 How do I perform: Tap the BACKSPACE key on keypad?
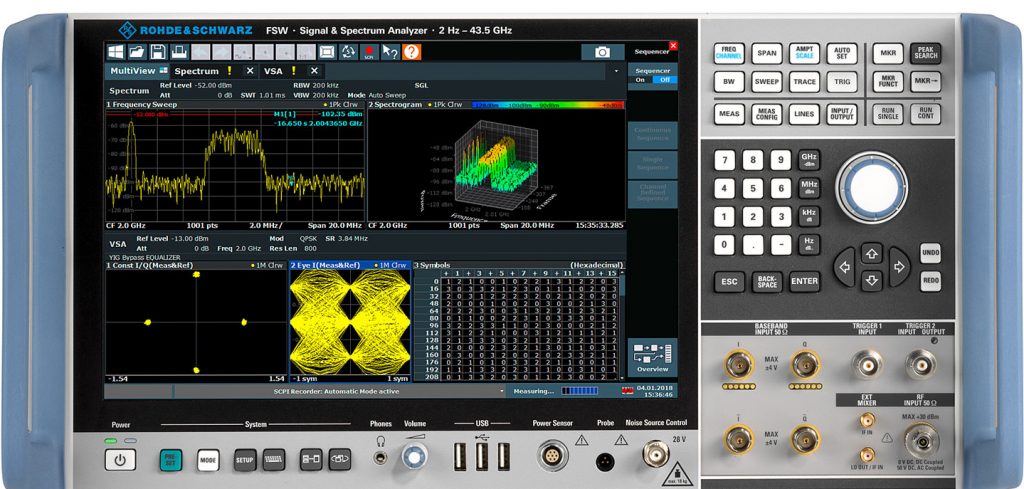click(767, 281)
